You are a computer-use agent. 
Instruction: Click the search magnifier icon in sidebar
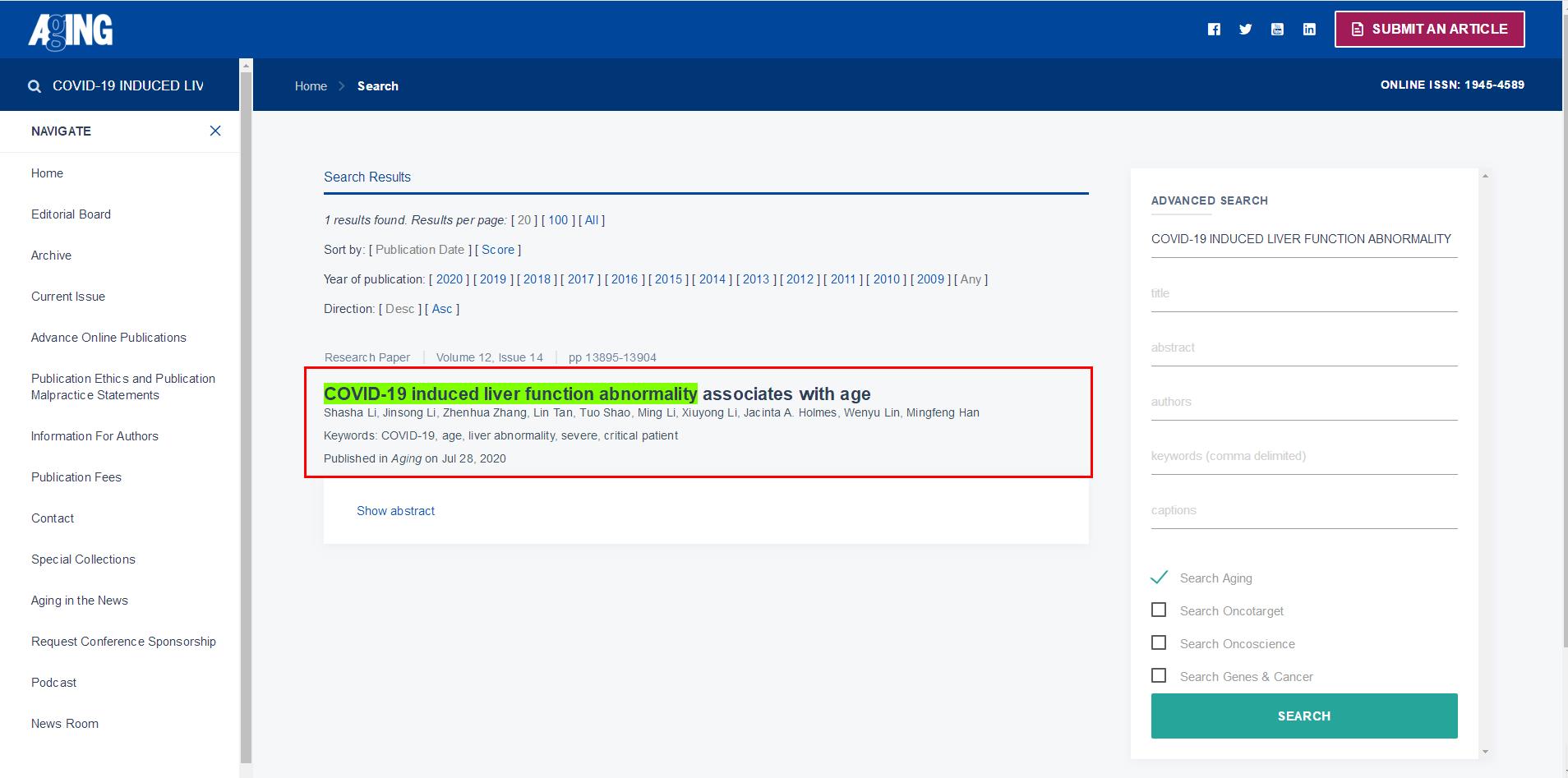click(x=35, y=86)
